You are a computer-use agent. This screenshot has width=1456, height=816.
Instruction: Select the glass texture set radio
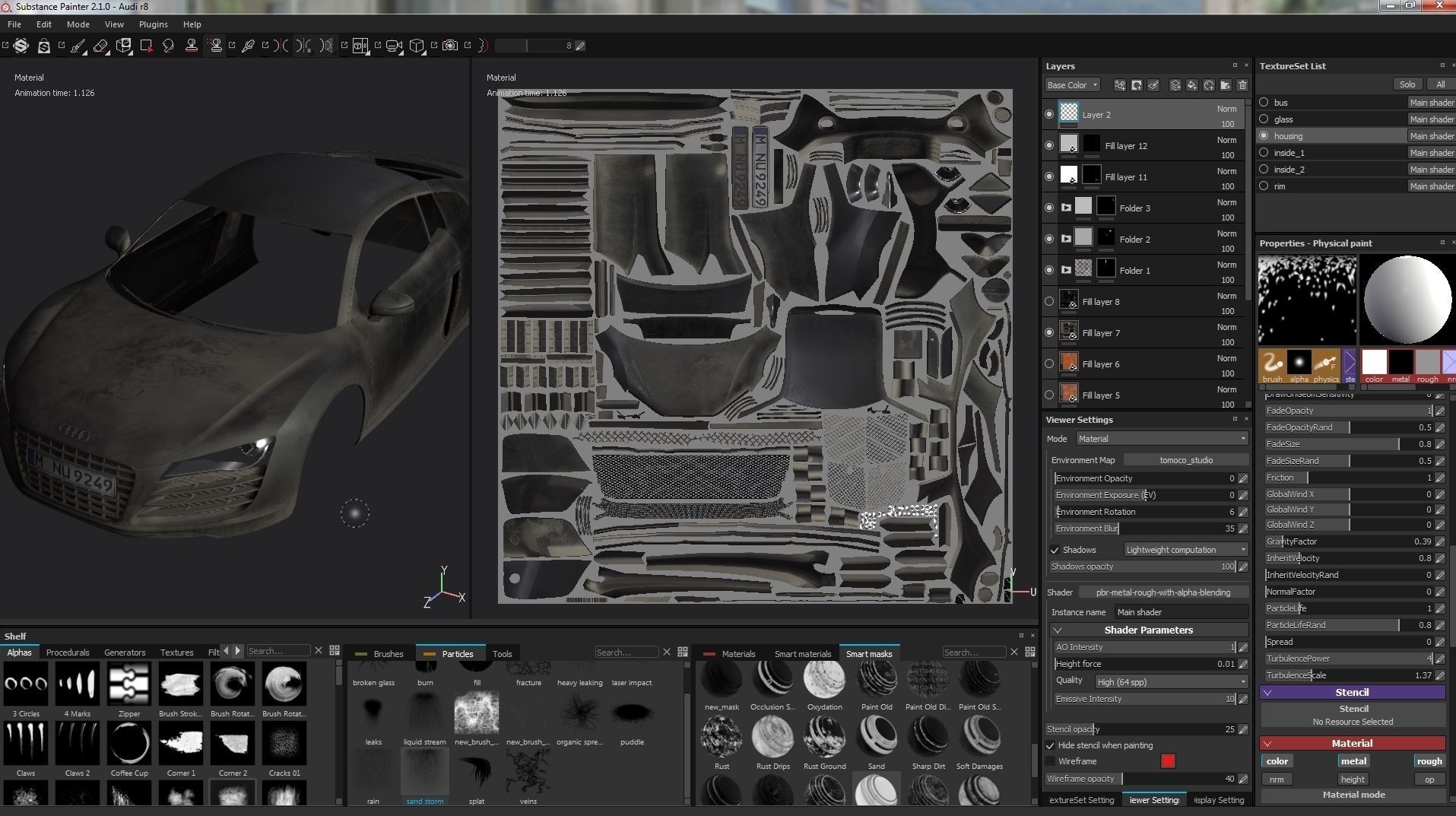pyautogui.click(x=1264, y=119)
